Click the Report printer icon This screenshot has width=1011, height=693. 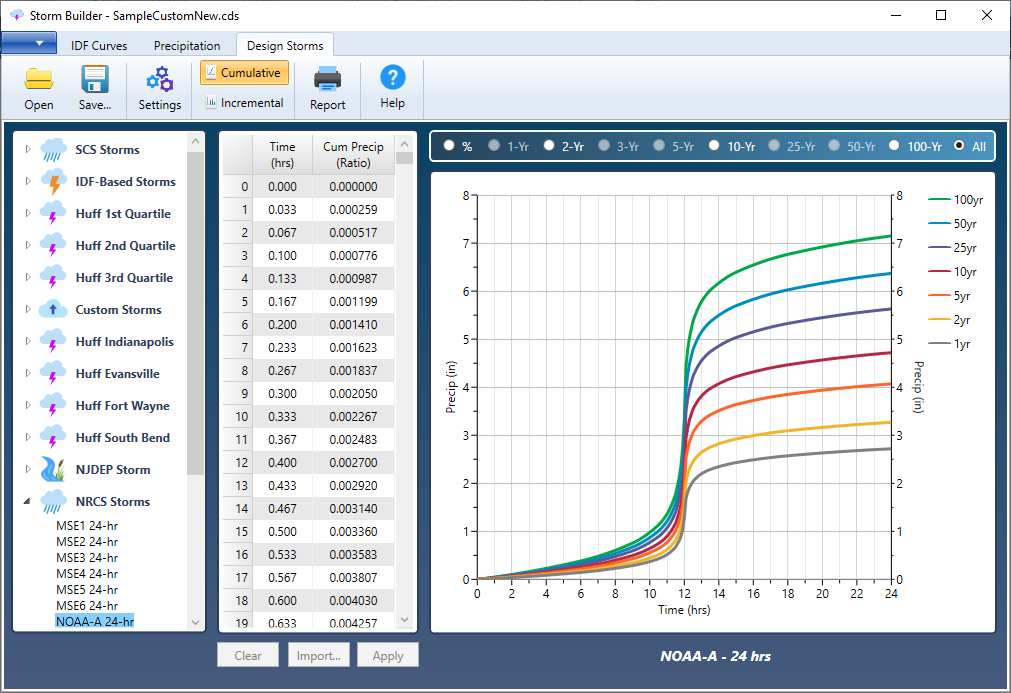[x=327, y=80]
